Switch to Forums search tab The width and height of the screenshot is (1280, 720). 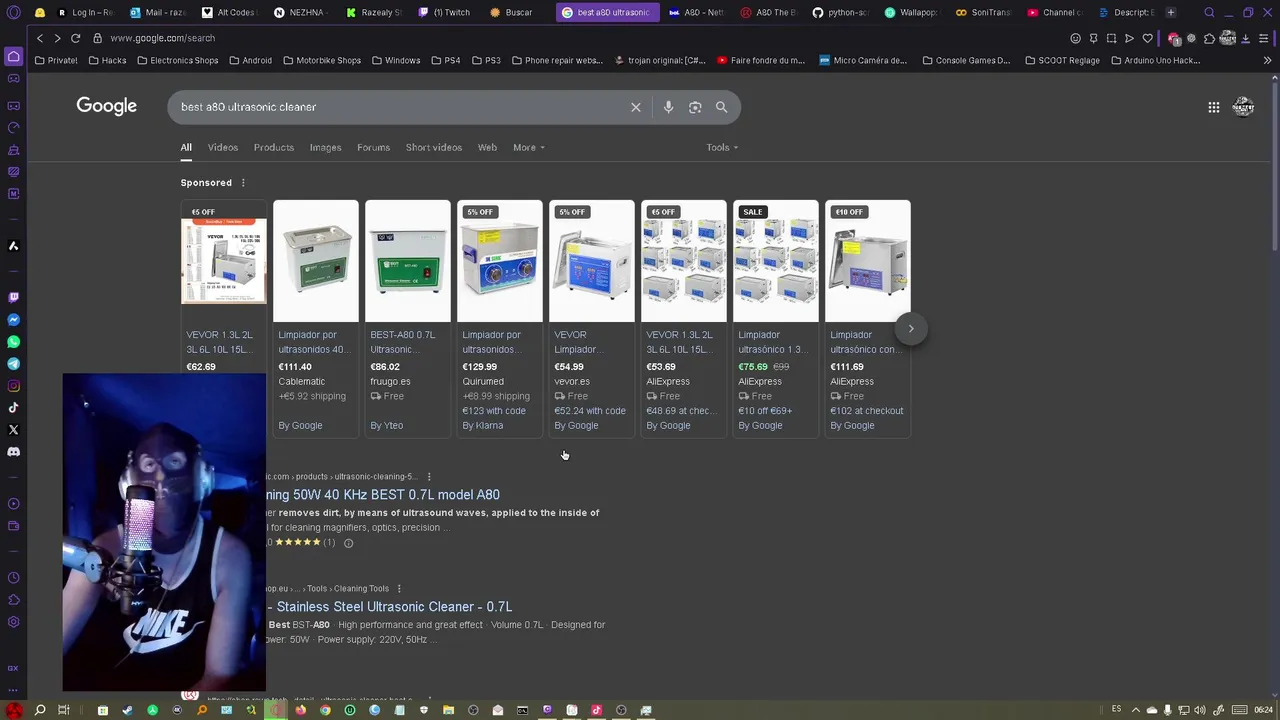tap(373, 147)
